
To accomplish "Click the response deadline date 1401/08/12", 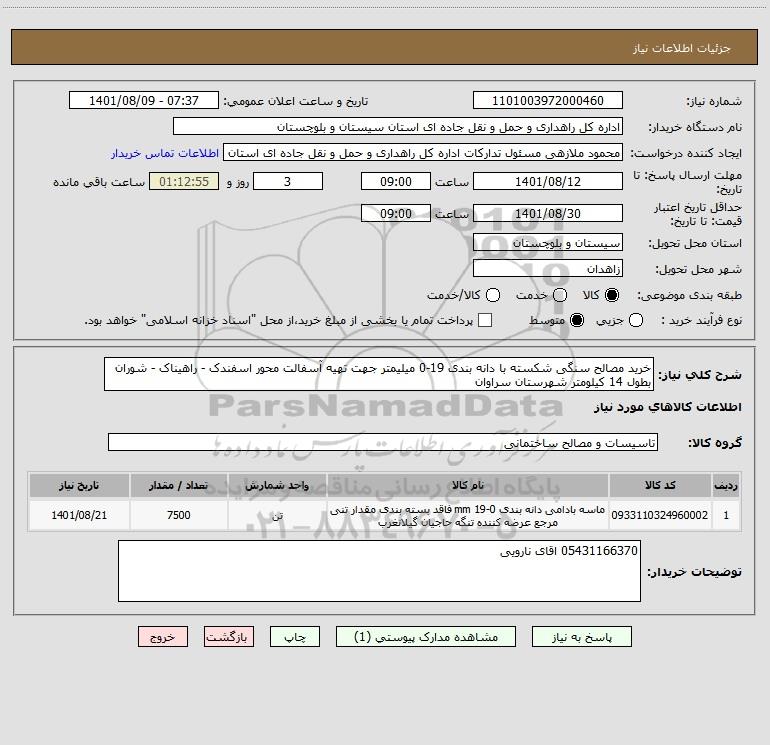I will (548, 182).
